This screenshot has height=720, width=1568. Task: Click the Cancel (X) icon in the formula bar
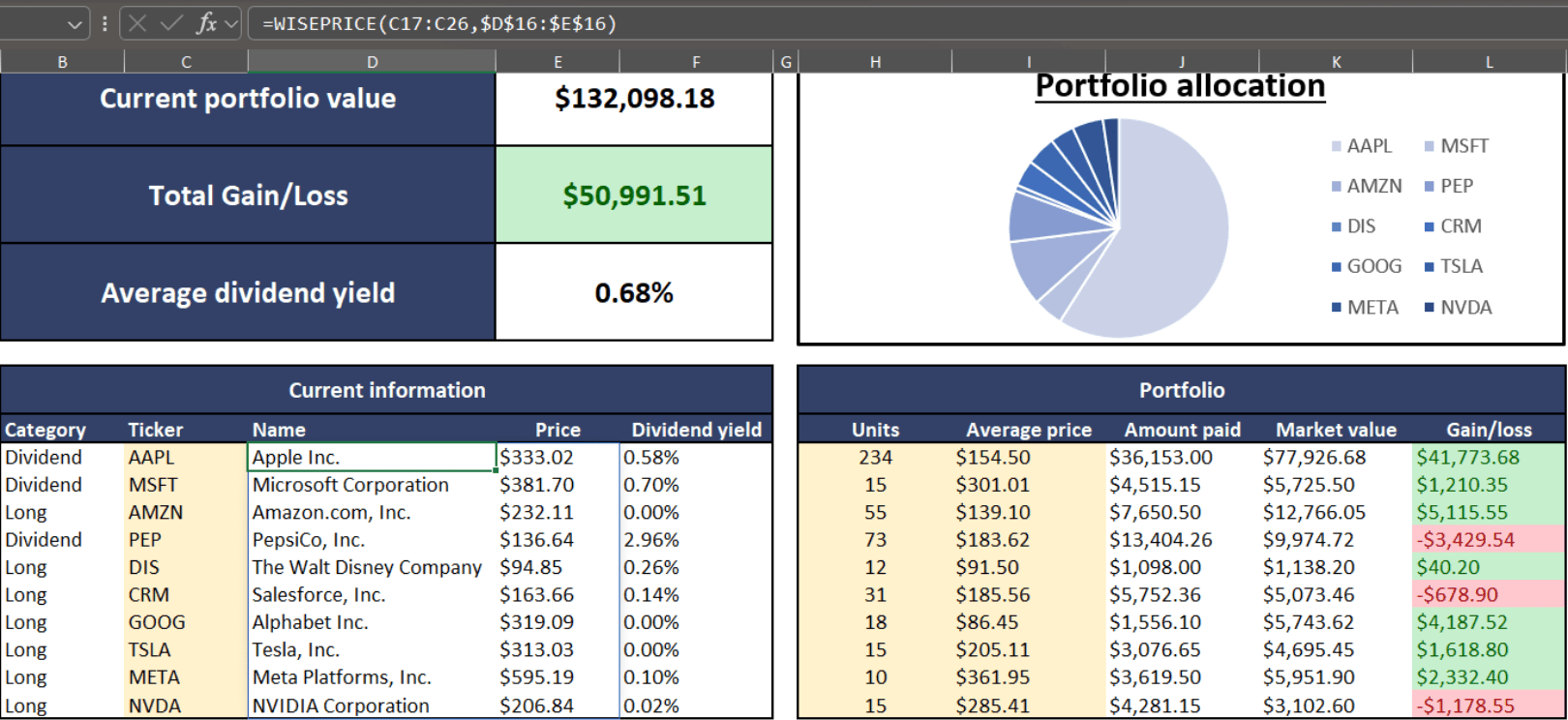[x=137, y=23]
